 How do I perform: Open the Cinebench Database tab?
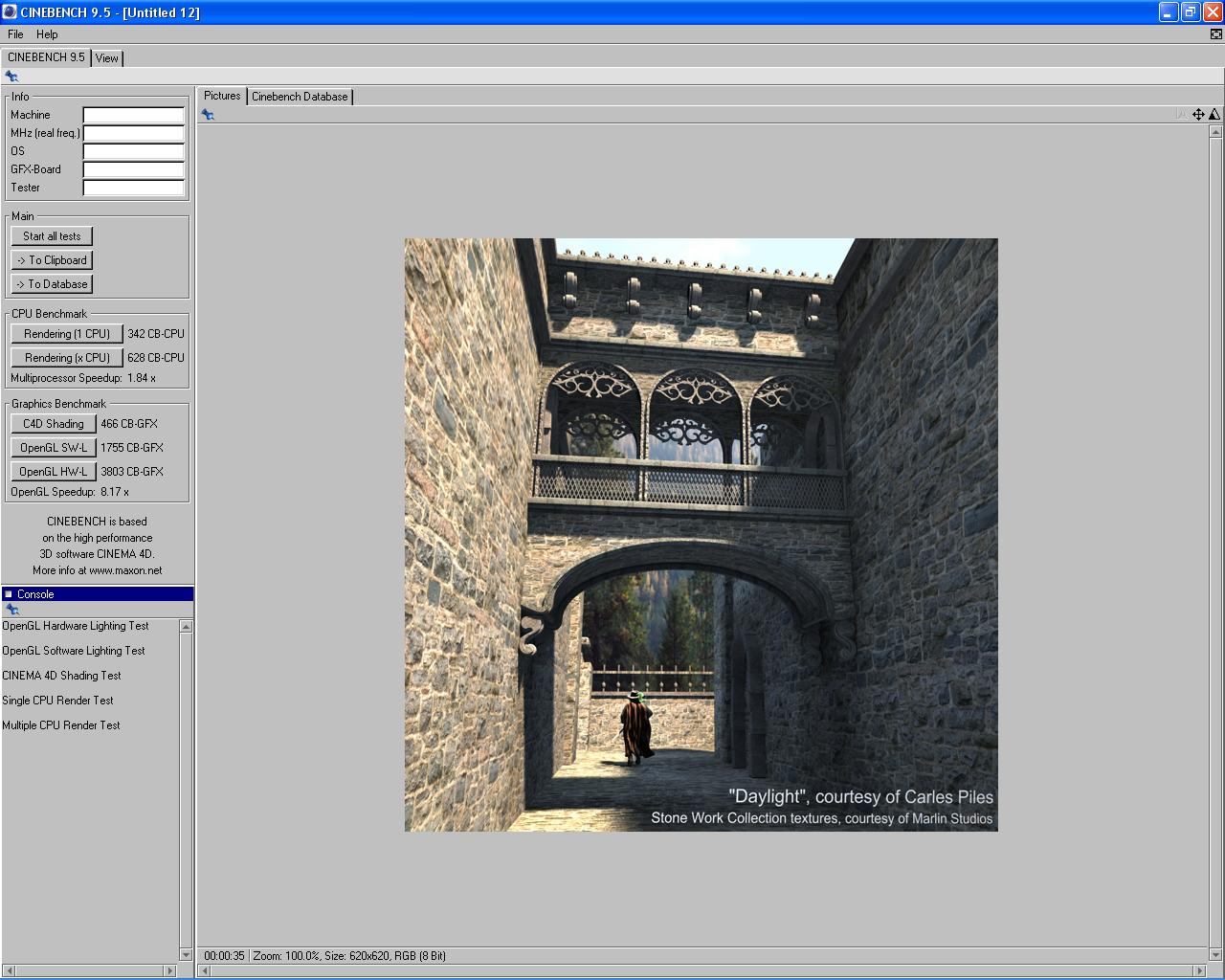(300, 97)
